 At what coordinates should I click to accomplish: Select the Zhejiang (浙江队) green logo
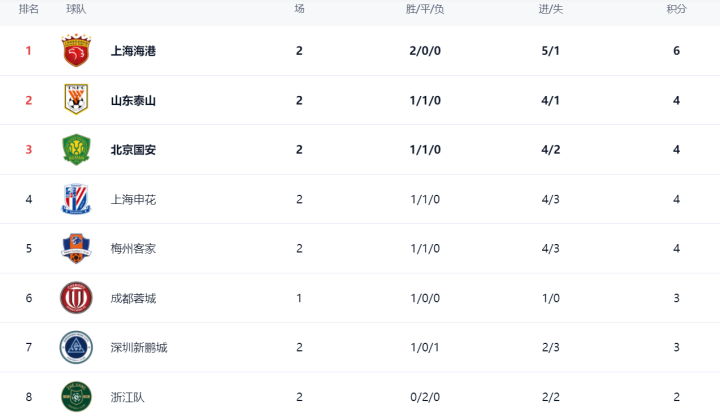(76, 396)
